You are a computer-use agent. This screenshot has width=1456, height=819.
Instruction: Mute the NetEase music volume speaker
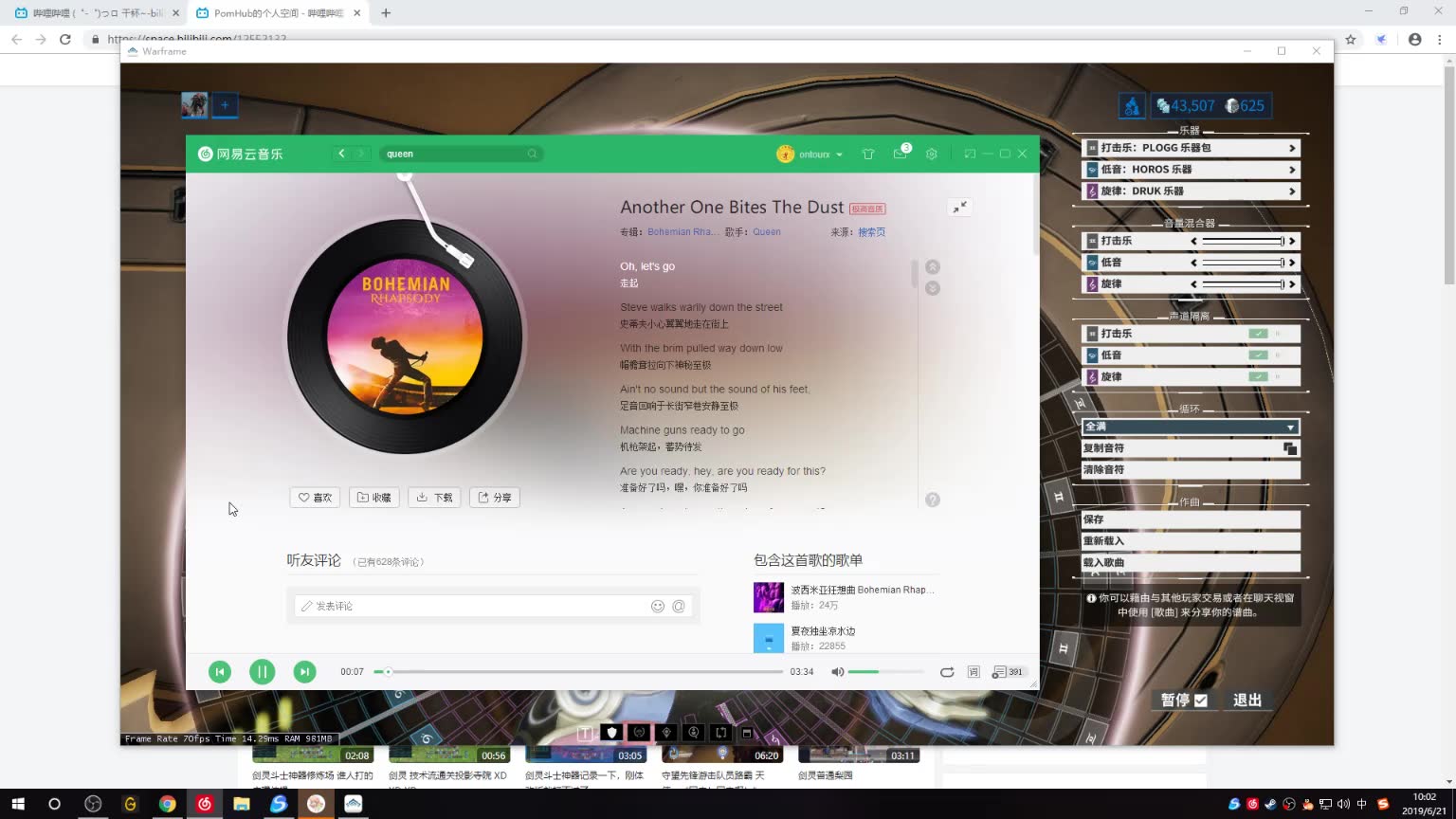click(837, 672)
